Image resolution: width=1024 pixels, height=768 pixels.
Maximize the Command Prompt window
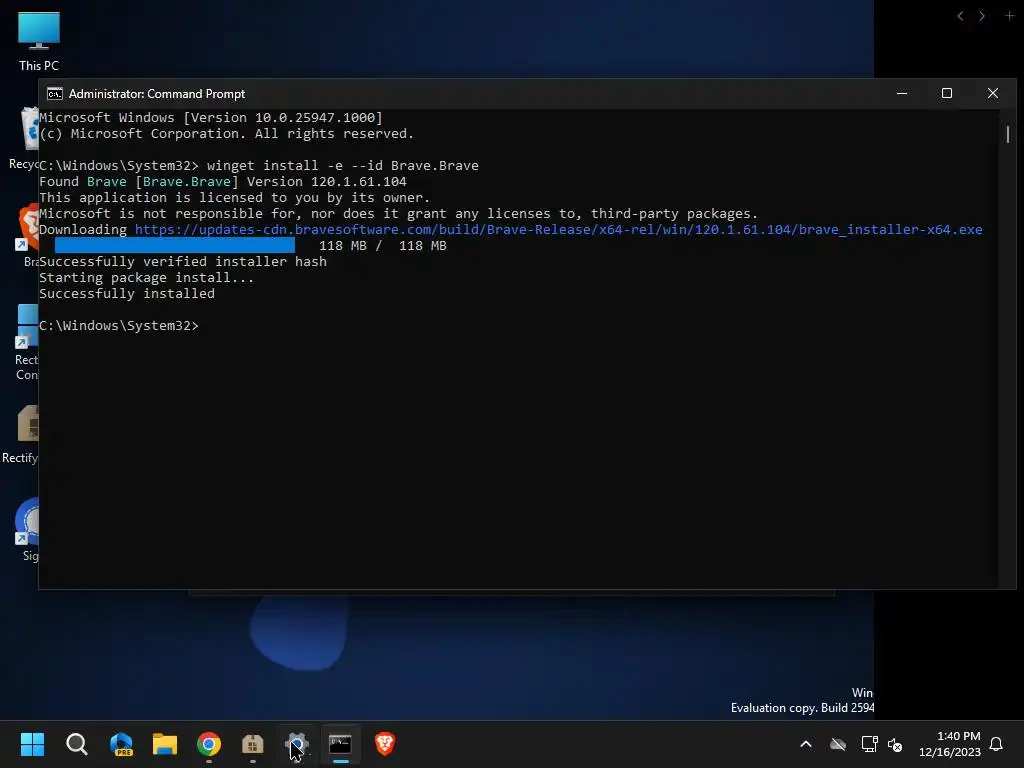[x=947, y=93]
